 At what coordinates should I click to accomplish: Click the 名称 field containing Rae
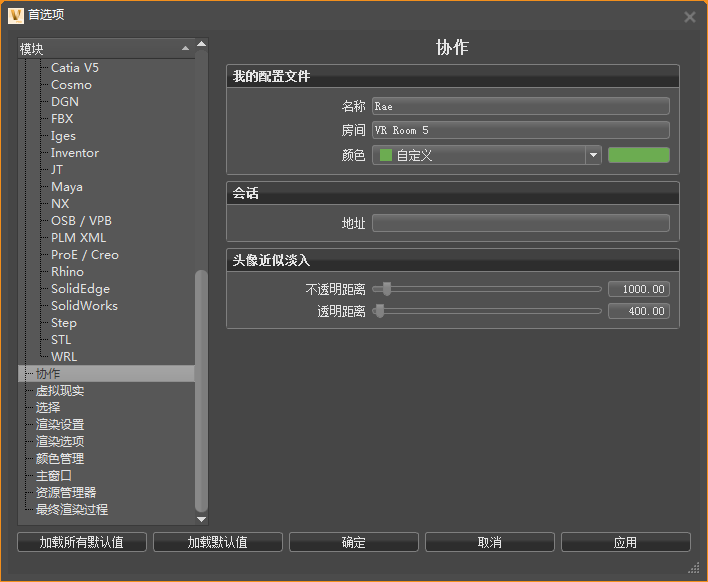[521, 107]
